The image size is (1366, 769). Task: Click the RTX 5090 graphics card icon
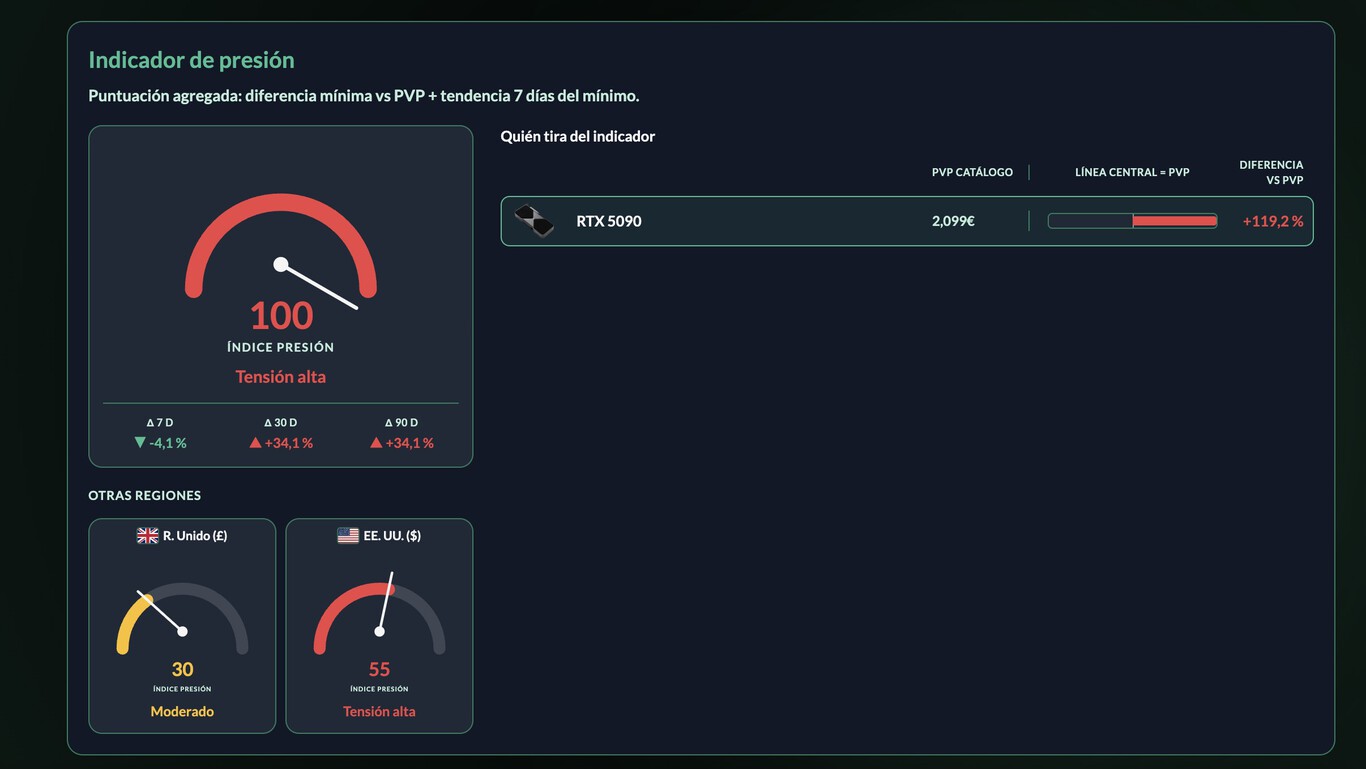534,221
